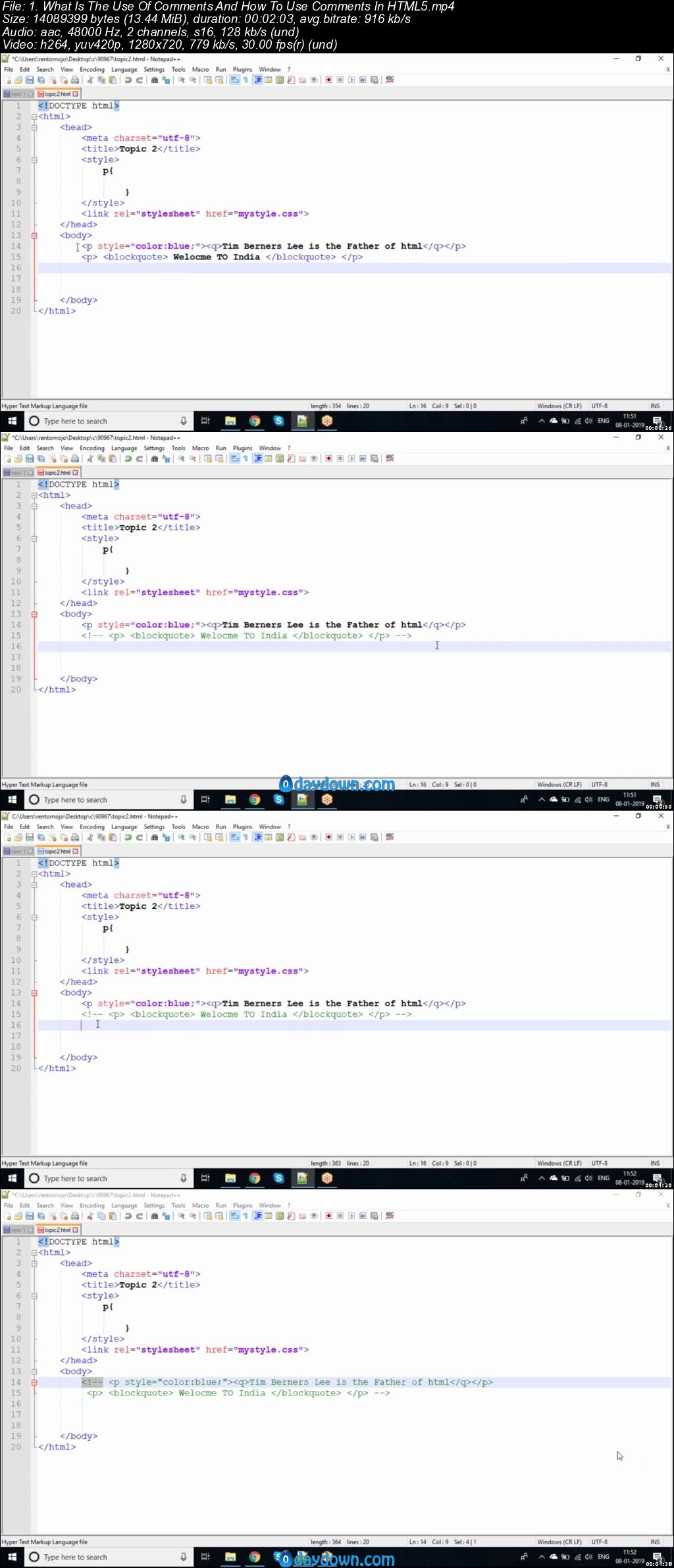The image size is (674, 1568).
Task: Collapse the <html> fold marker in 00:00:26 frame
Action: (34, 117)
